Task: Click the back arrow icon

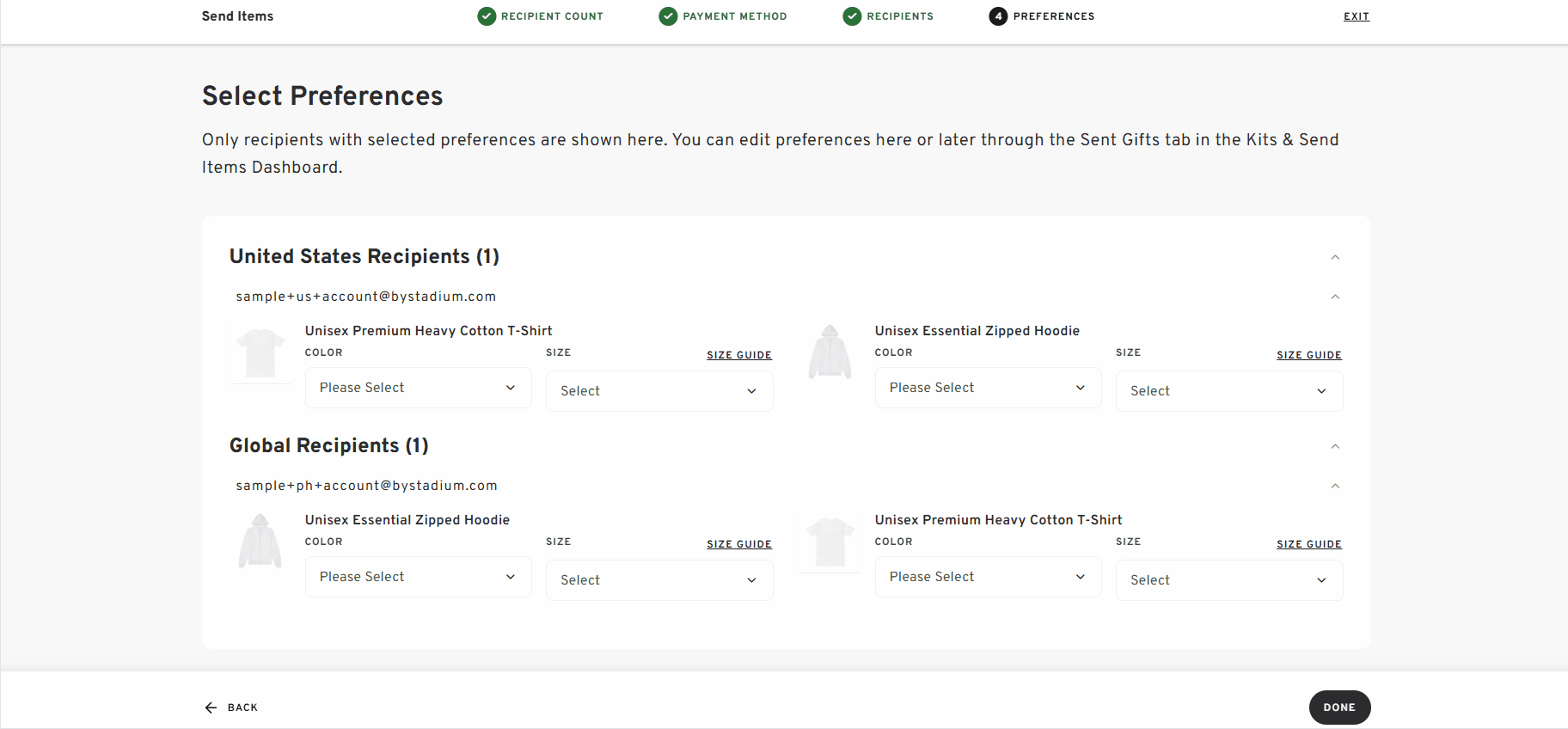Action: [211, 708]
